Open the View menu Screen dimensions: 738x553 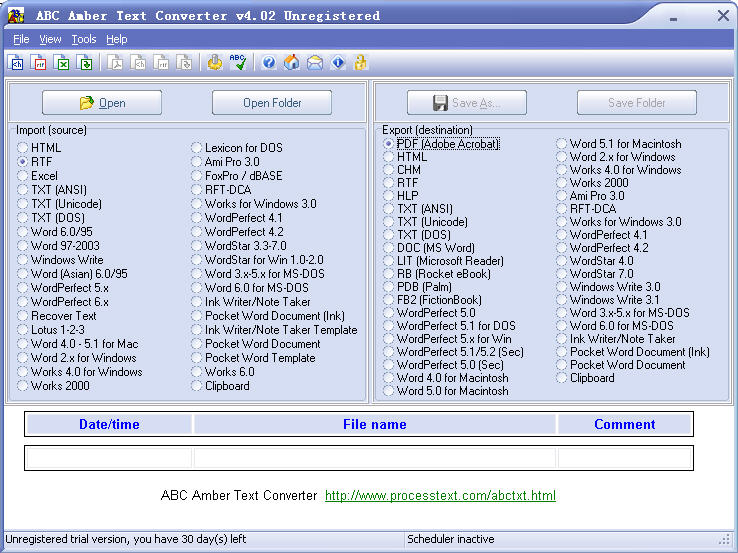coord(50,39)
